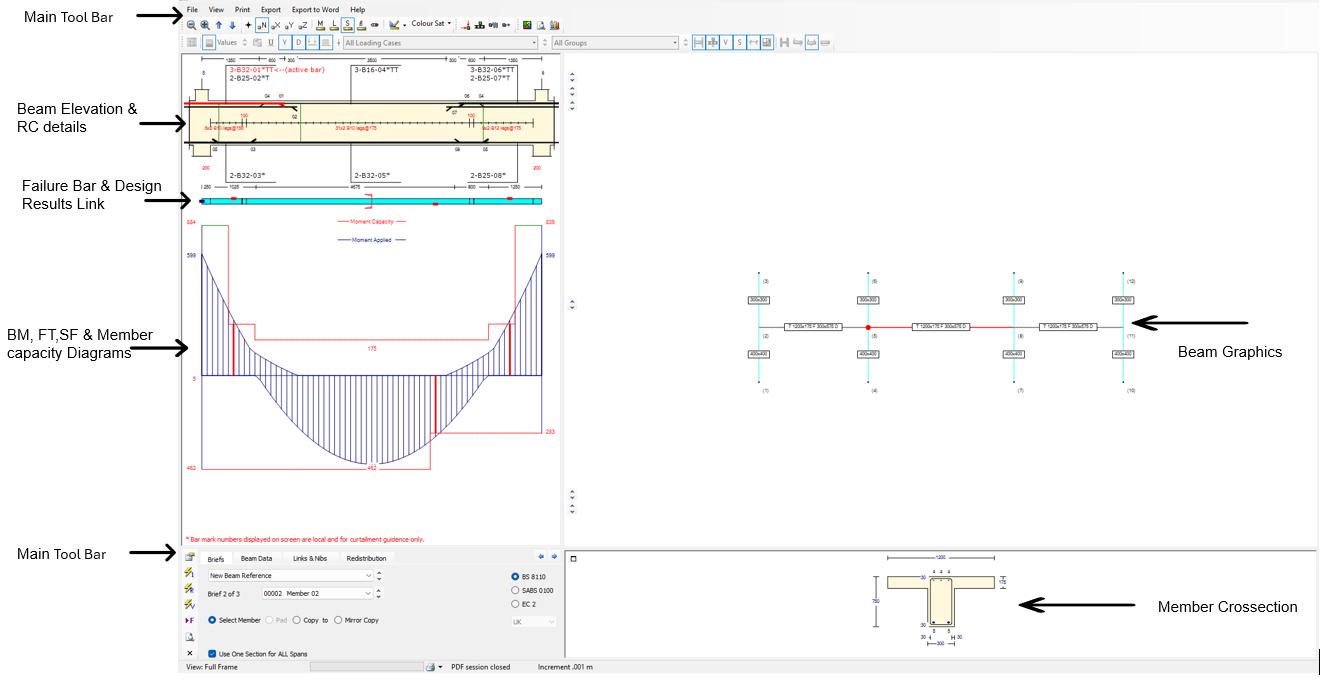This screenshot has height=690, width=1323.
Task: Click the zoom in magnifier icon
Action: [205, 25]
